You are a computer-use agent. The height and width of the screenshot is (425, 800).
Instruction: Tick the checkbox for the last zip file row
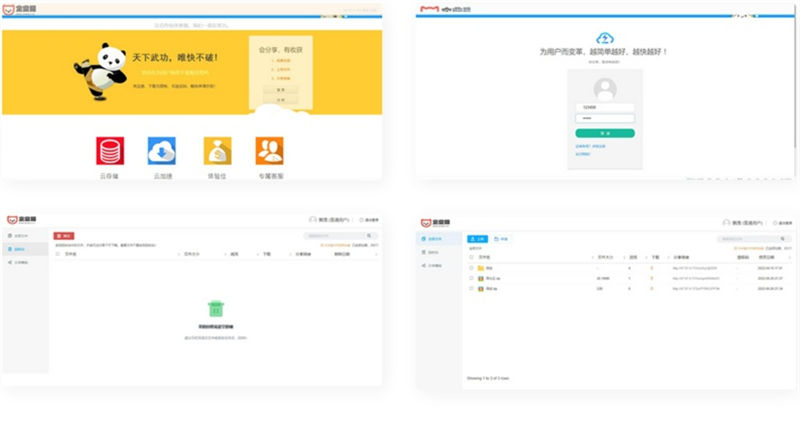coord(471,289)
